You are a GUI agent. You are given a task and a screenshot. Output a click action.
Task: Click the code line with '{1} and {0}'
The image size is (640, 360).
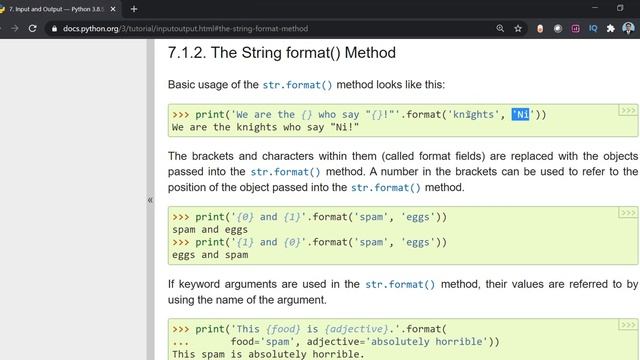click(309, 242)
